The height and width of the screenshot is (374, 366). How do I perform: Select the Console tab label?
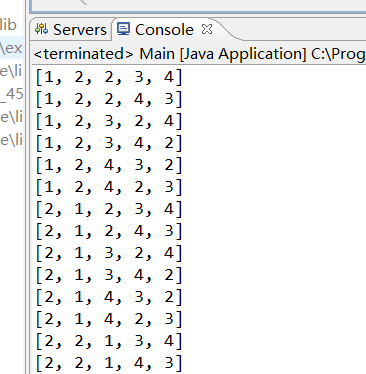pyautogui.click(x=164, y=30)
